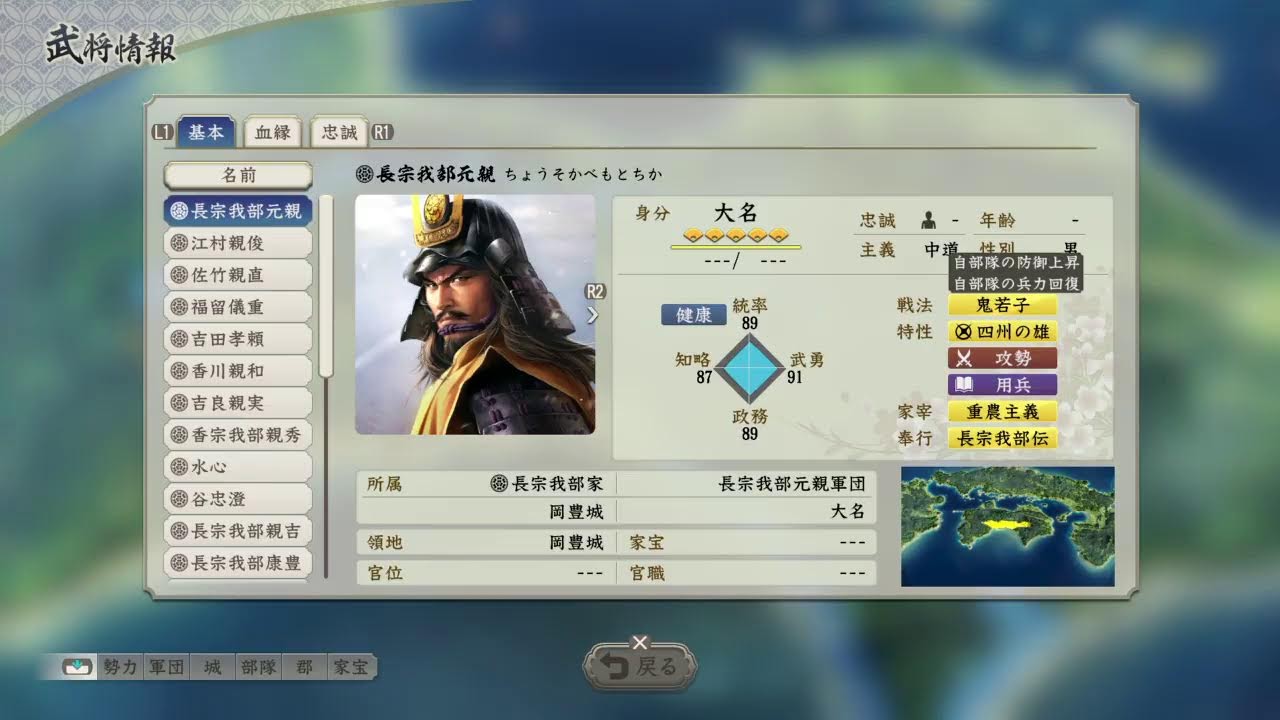Click the officer list scrollbar
This screenshot has height=720, width=1280.
click(x=325, y=385)
